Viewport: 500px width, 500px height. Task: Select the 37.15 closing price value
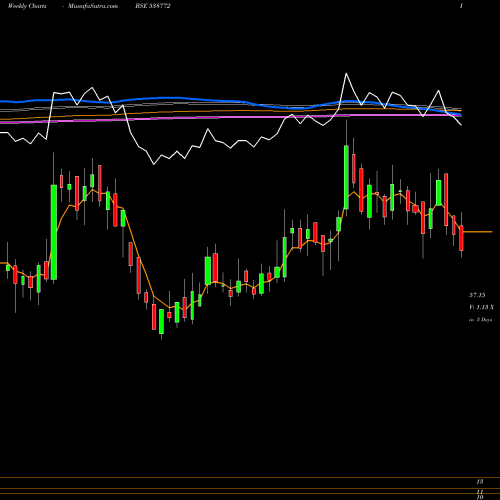(x=477, y=295)
